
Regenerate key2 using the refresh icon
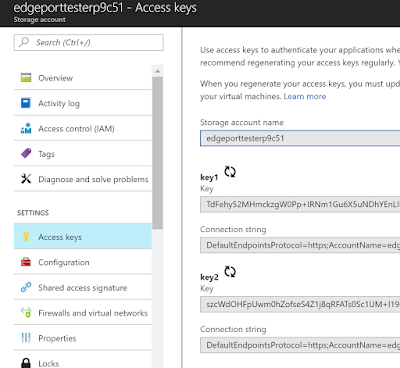coord(230,272)
